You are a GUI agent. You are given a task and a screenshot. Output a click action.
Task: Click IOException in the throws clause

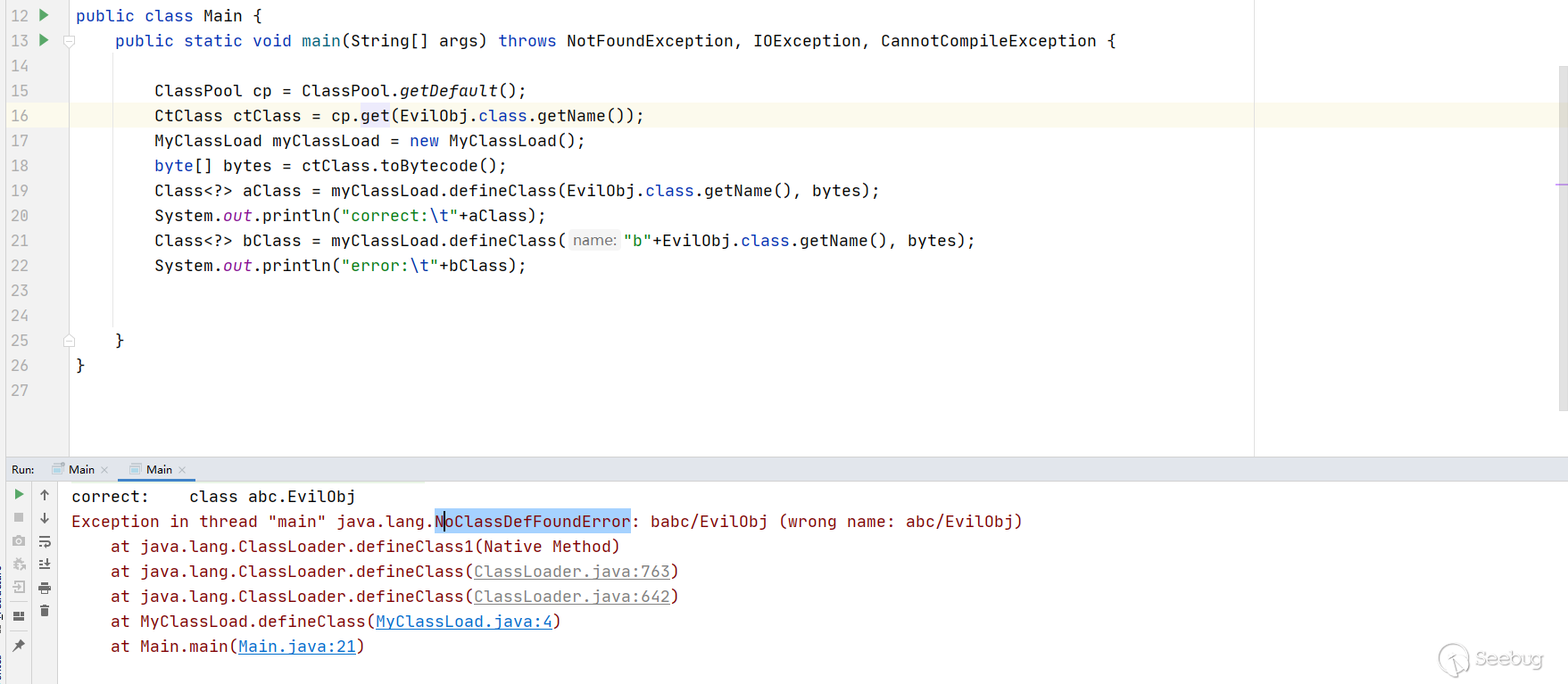[x=807, y=41]
